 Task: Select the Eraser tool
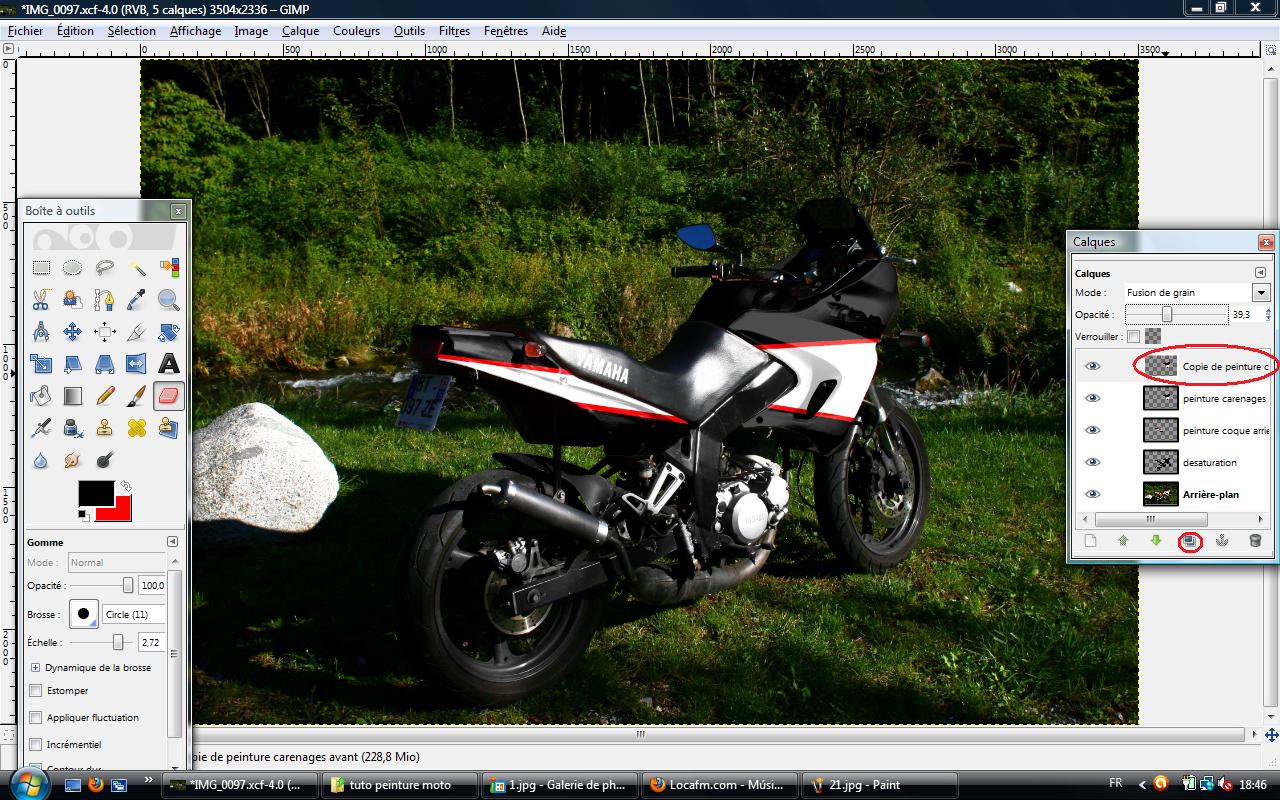(x=169, y=396)
